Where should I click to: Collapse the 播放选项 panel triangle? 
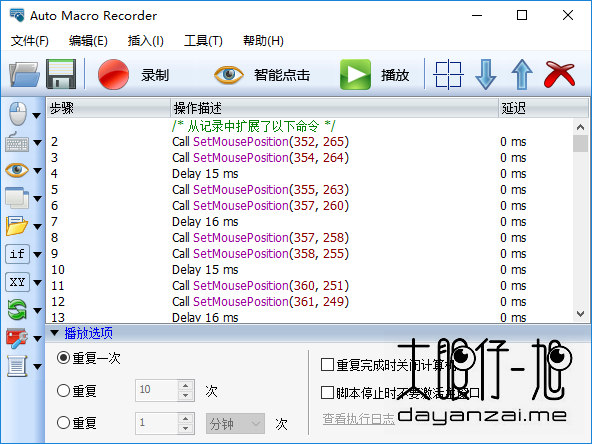pos(55,333)
